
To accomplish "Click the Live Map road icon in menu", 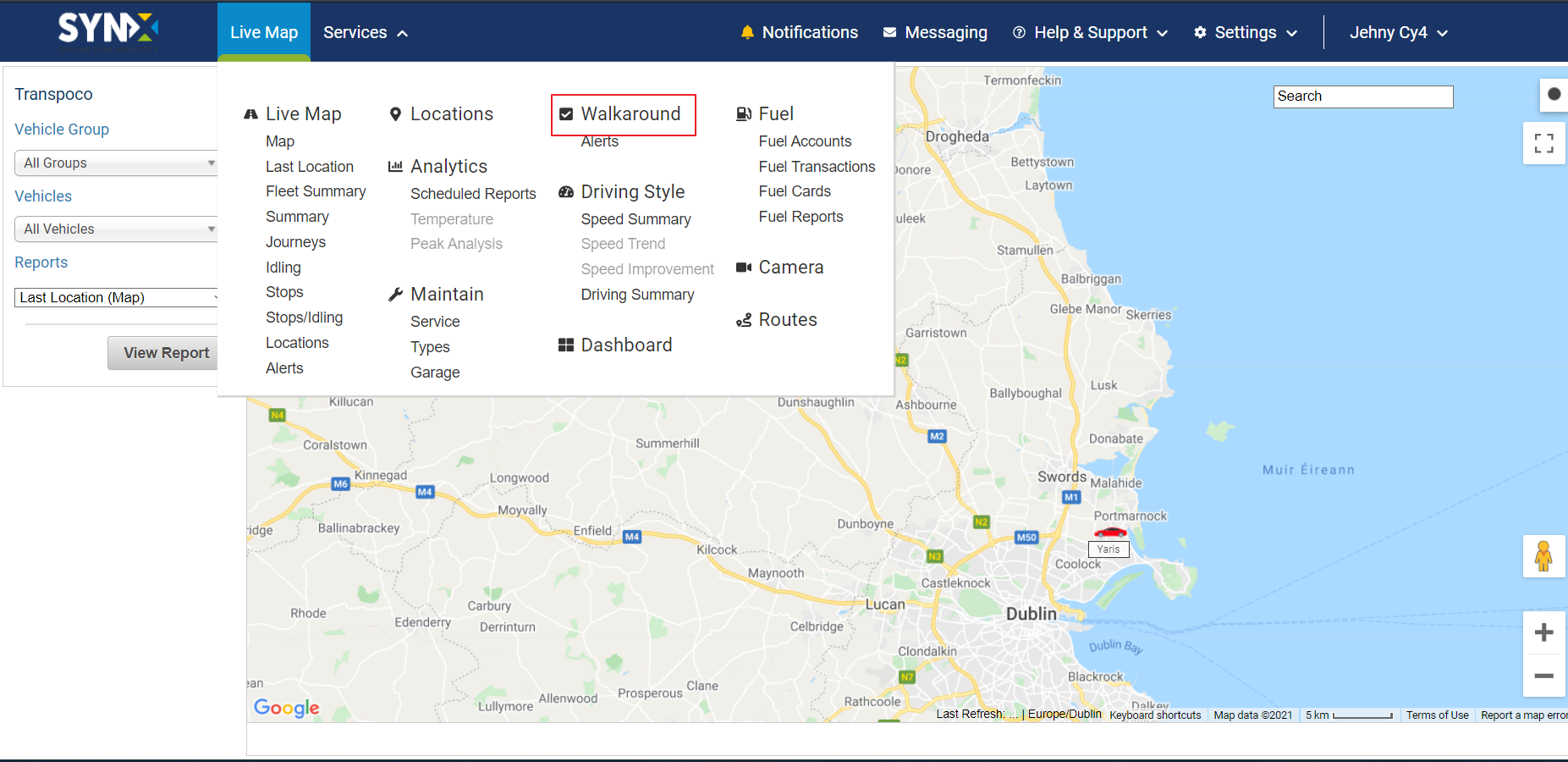I will point(250,114).
